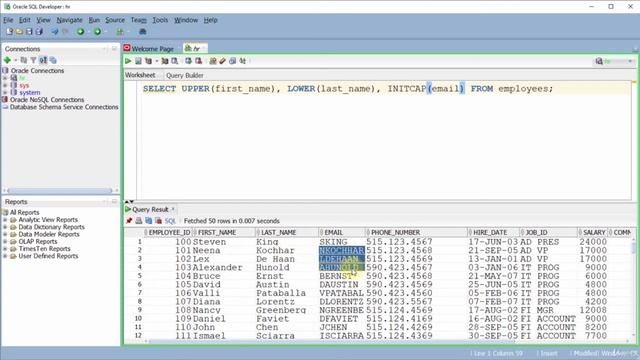640x360 pixels.
Task: Open the Team menu
Action: (138, 20)
